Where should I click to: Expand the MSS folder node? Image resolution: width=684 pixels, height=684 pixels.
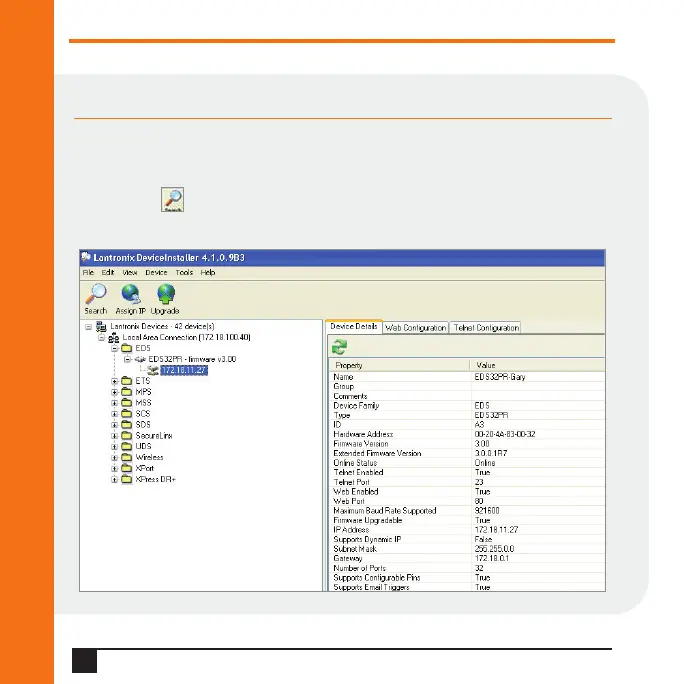114,403
